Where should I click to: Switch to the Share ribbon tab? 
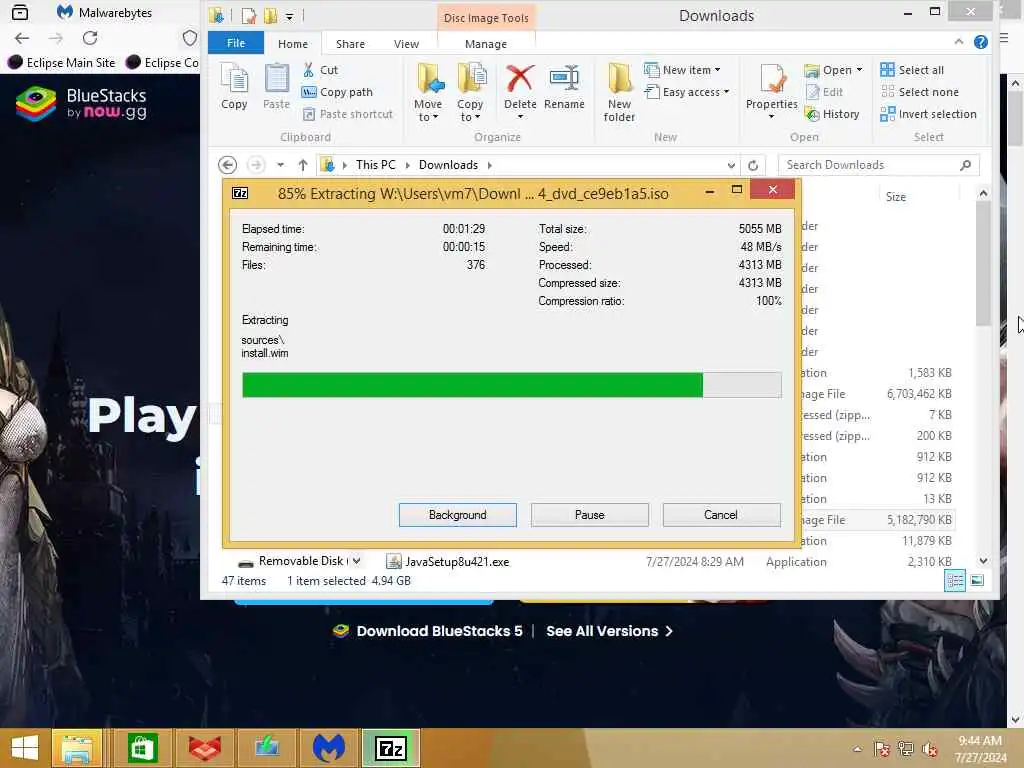click(x=350, y=44)
